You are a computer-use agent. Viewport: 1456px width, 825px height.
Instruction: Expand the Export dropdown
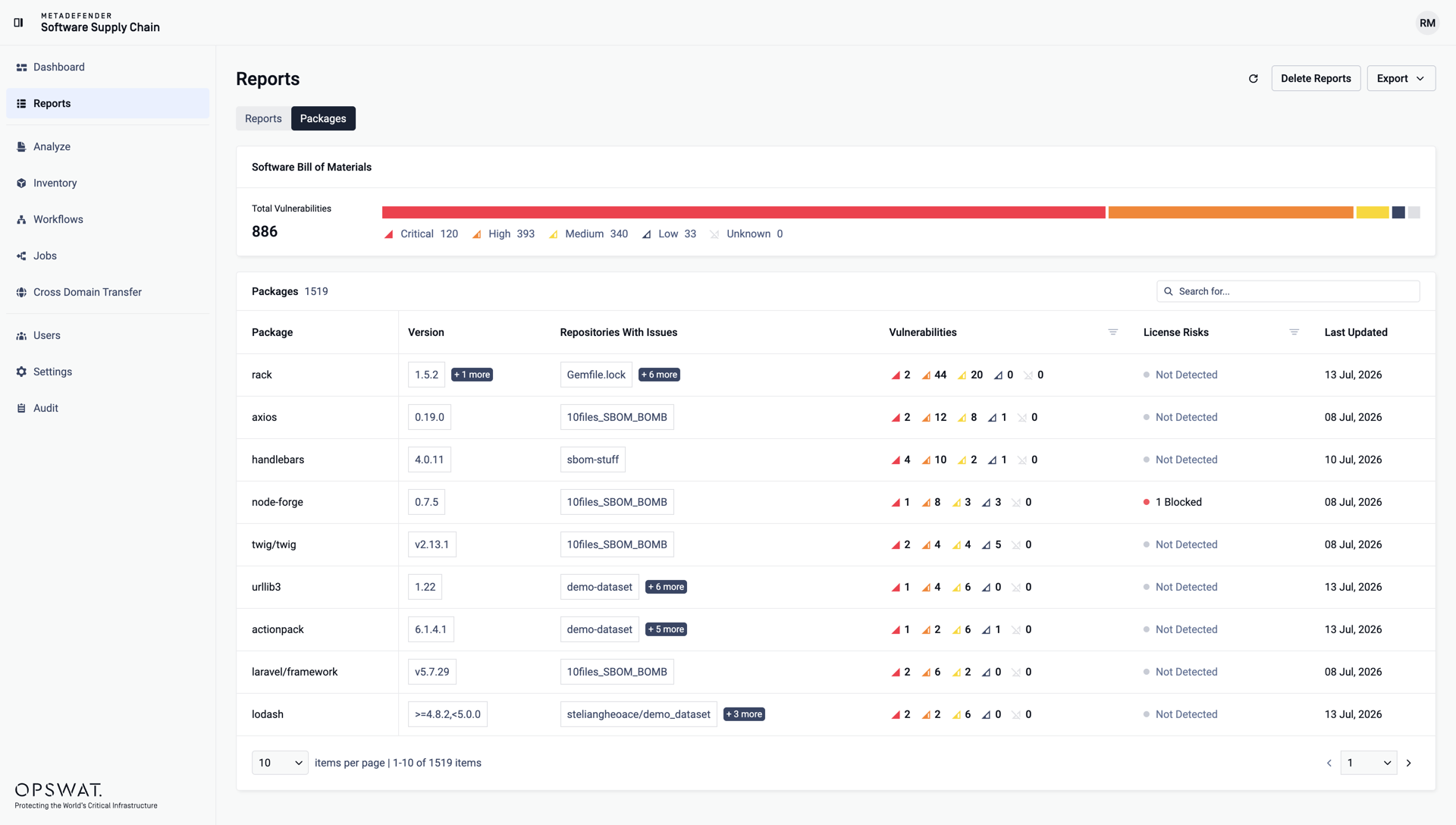[1401, 78]
